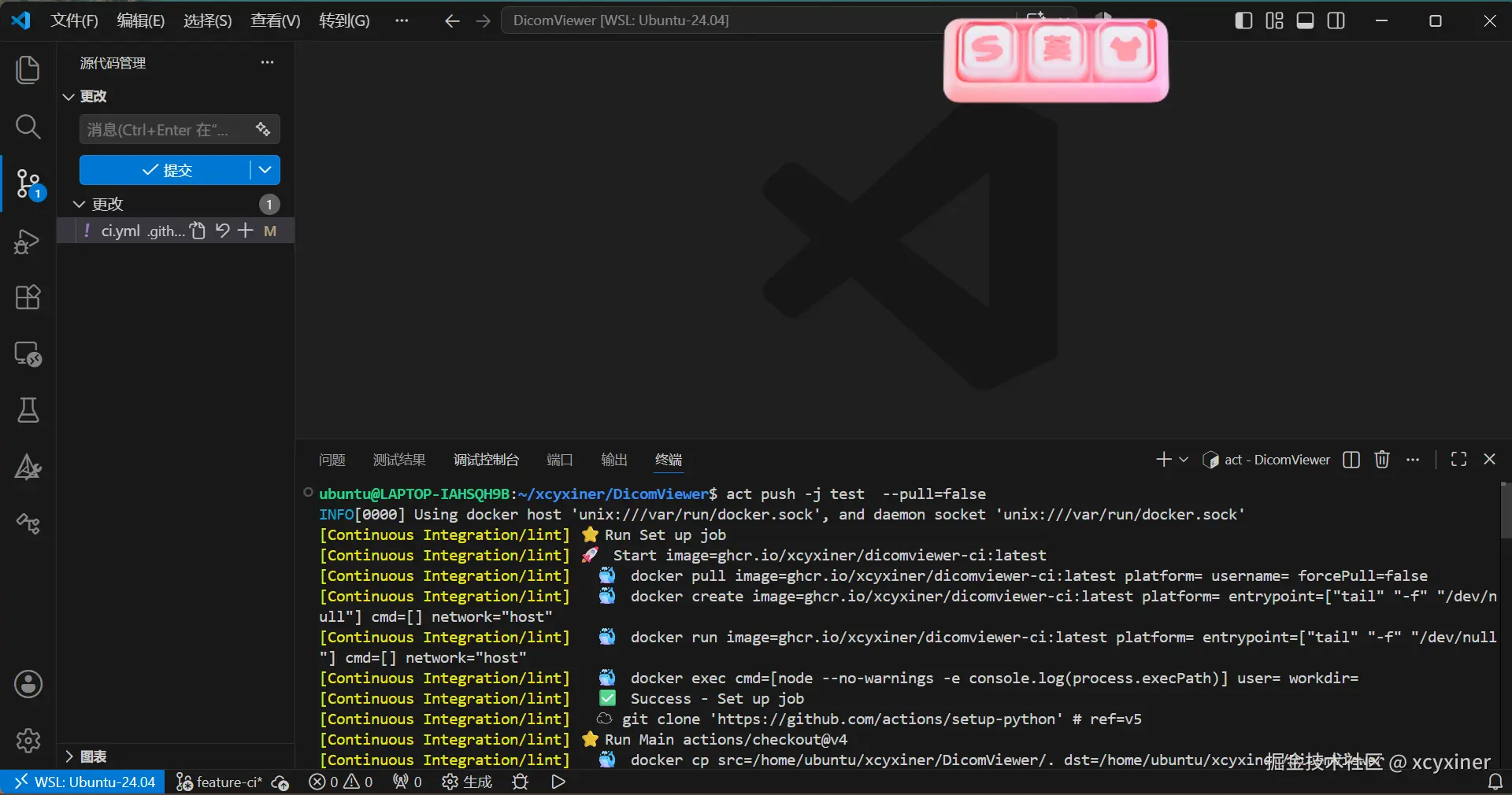
Task: Switch to the 测试结果 panel tab
Action: point(399,460)
